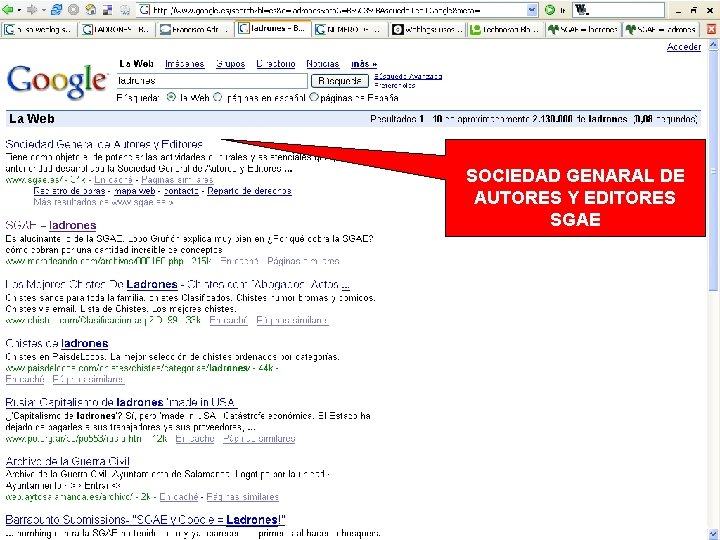720x540 pixels.
Task: Click 'Páginas similares' under Archivo de la Guerra Civil
Action: point(242,497)
